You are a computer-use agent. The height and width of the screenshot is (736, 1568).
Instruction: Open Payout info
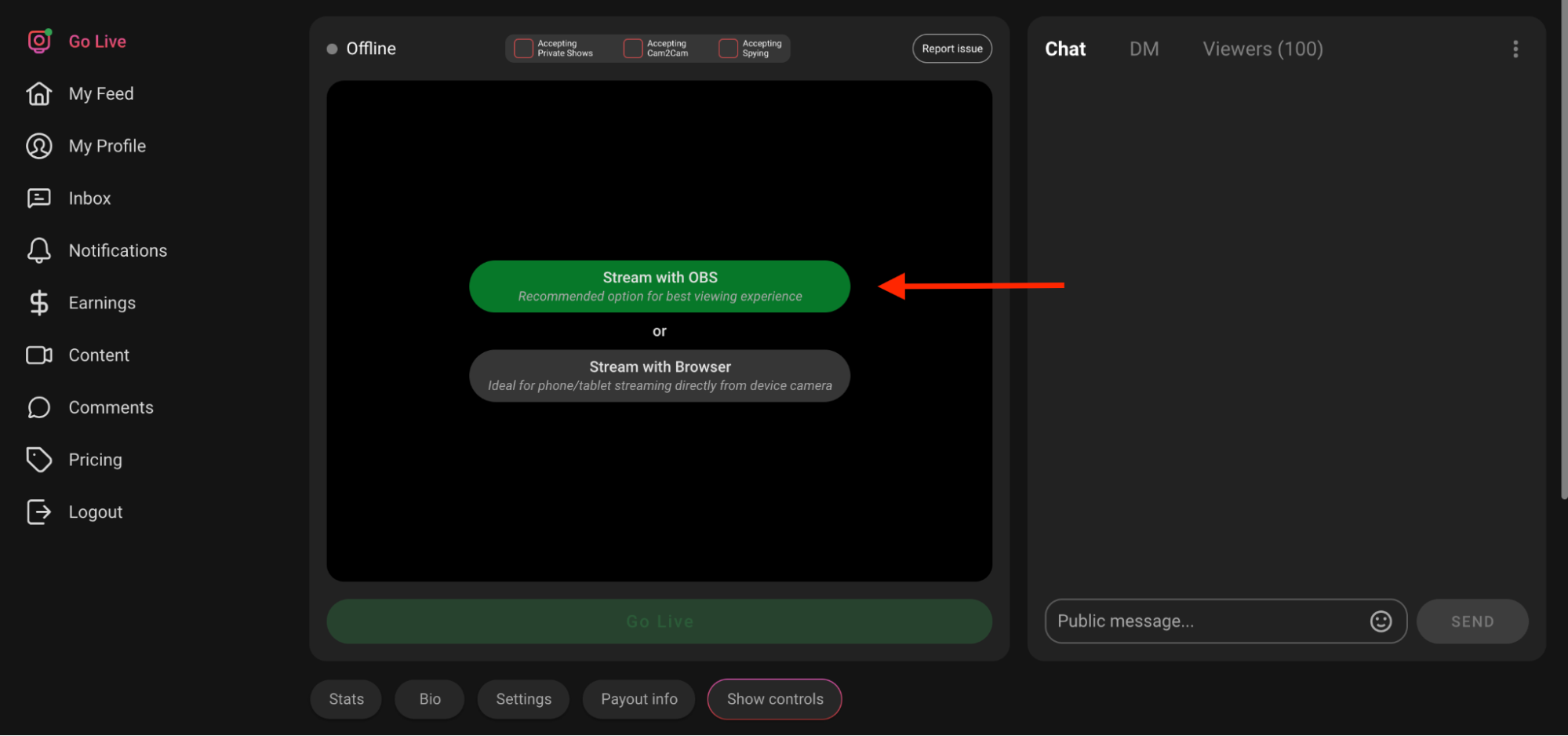(638, 698)
